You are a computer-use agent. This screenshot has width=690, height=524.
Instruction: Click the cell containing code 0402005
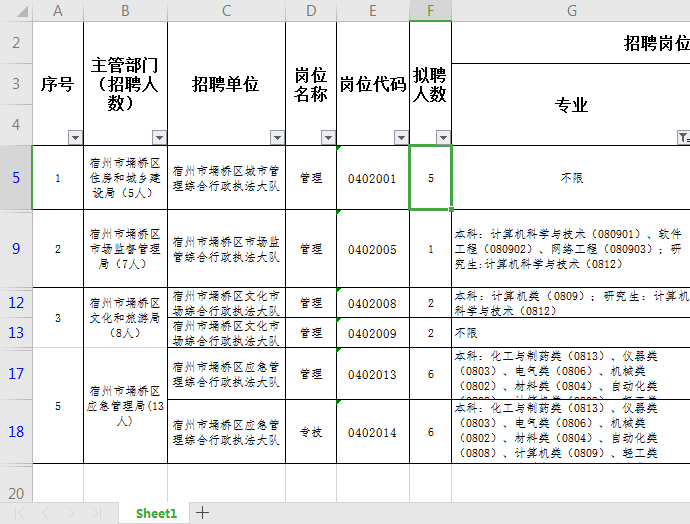372,249
